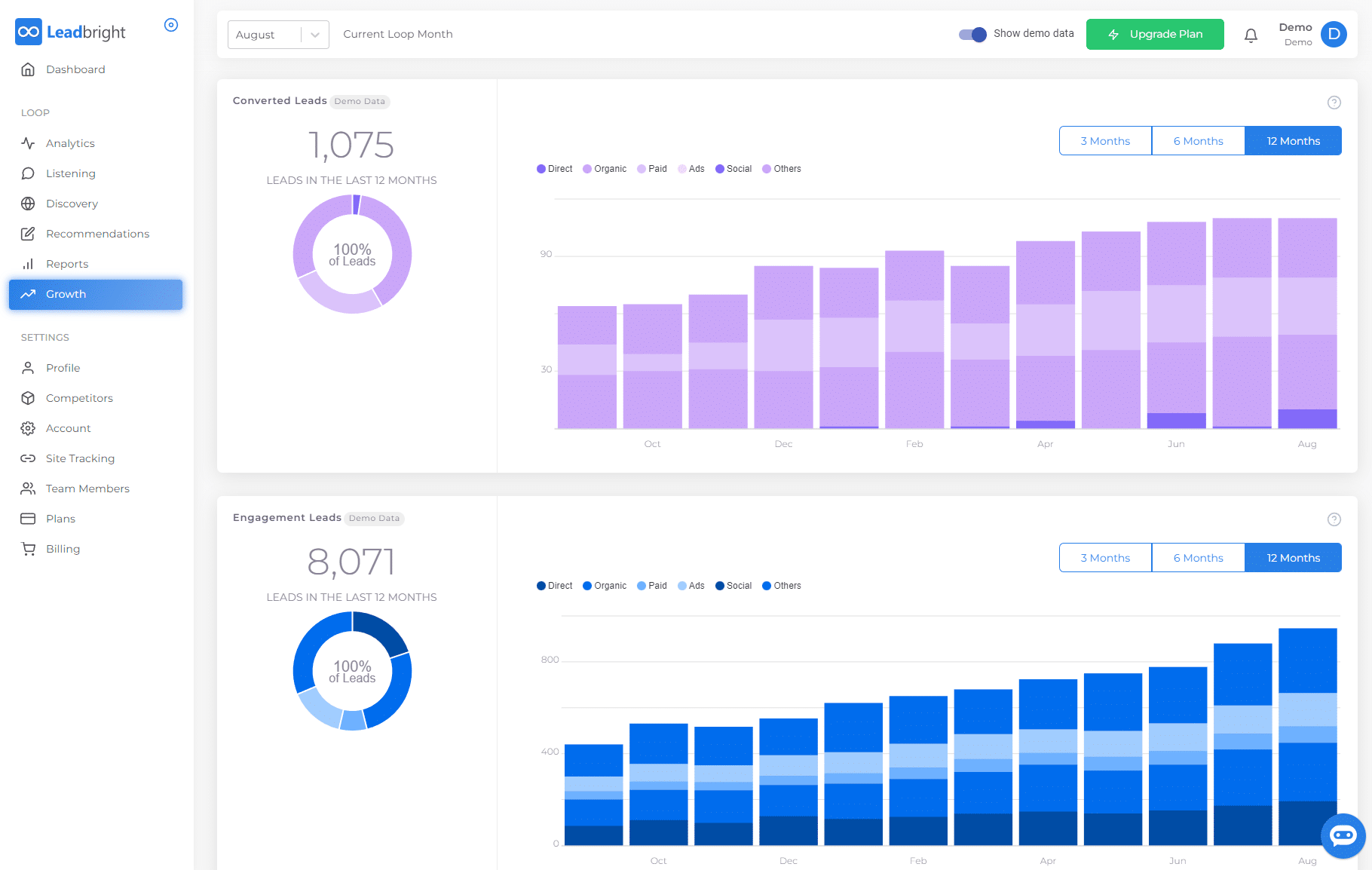Image resolution: width=1372 pixels, height=870 pixels.
Task: Open the Converted Leads help tooltip
Action: pyautogui.click(x=1334, y=103)
